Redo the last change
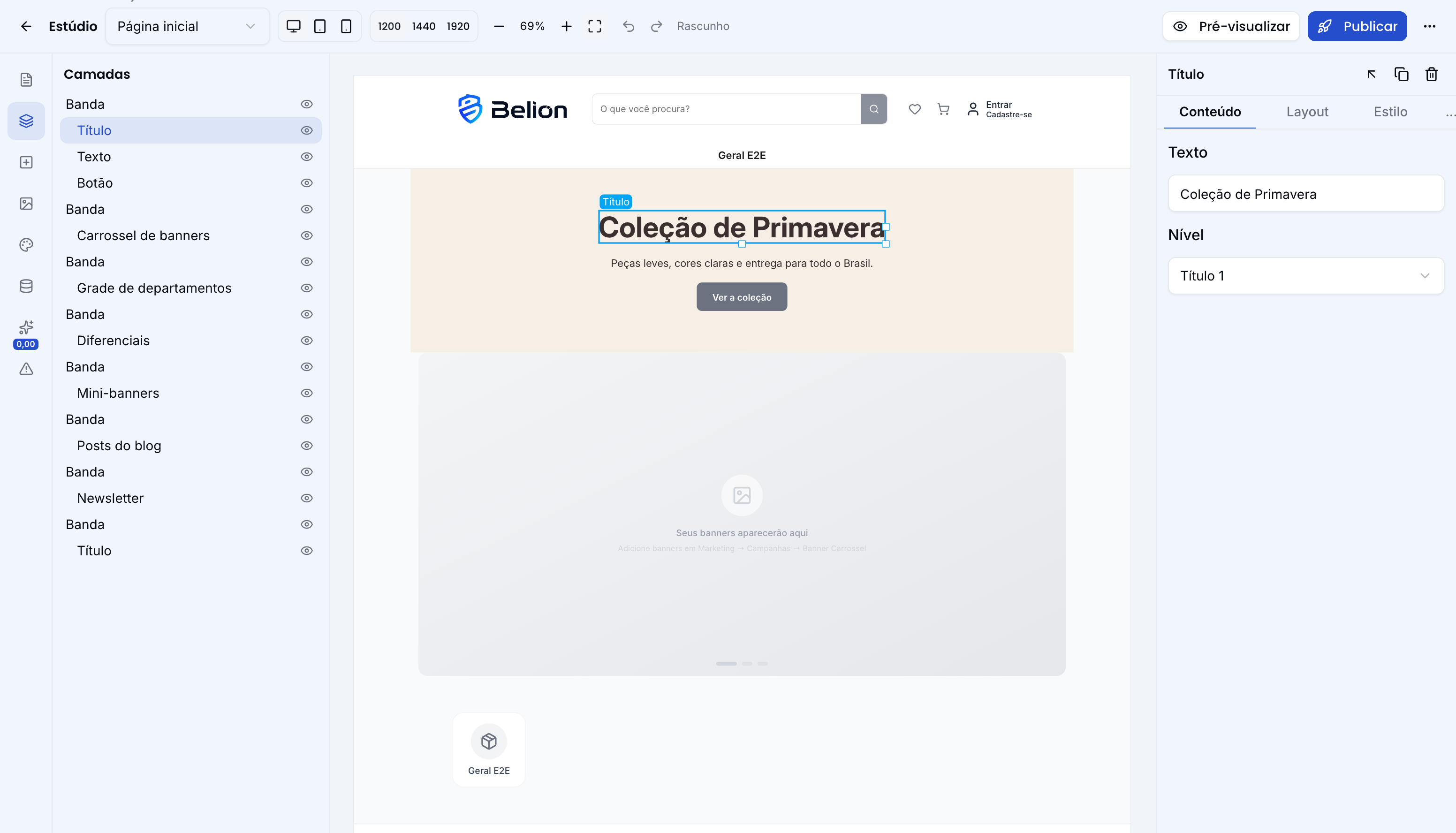Viewport: 1456px width, 833px height. pos(657,26)
